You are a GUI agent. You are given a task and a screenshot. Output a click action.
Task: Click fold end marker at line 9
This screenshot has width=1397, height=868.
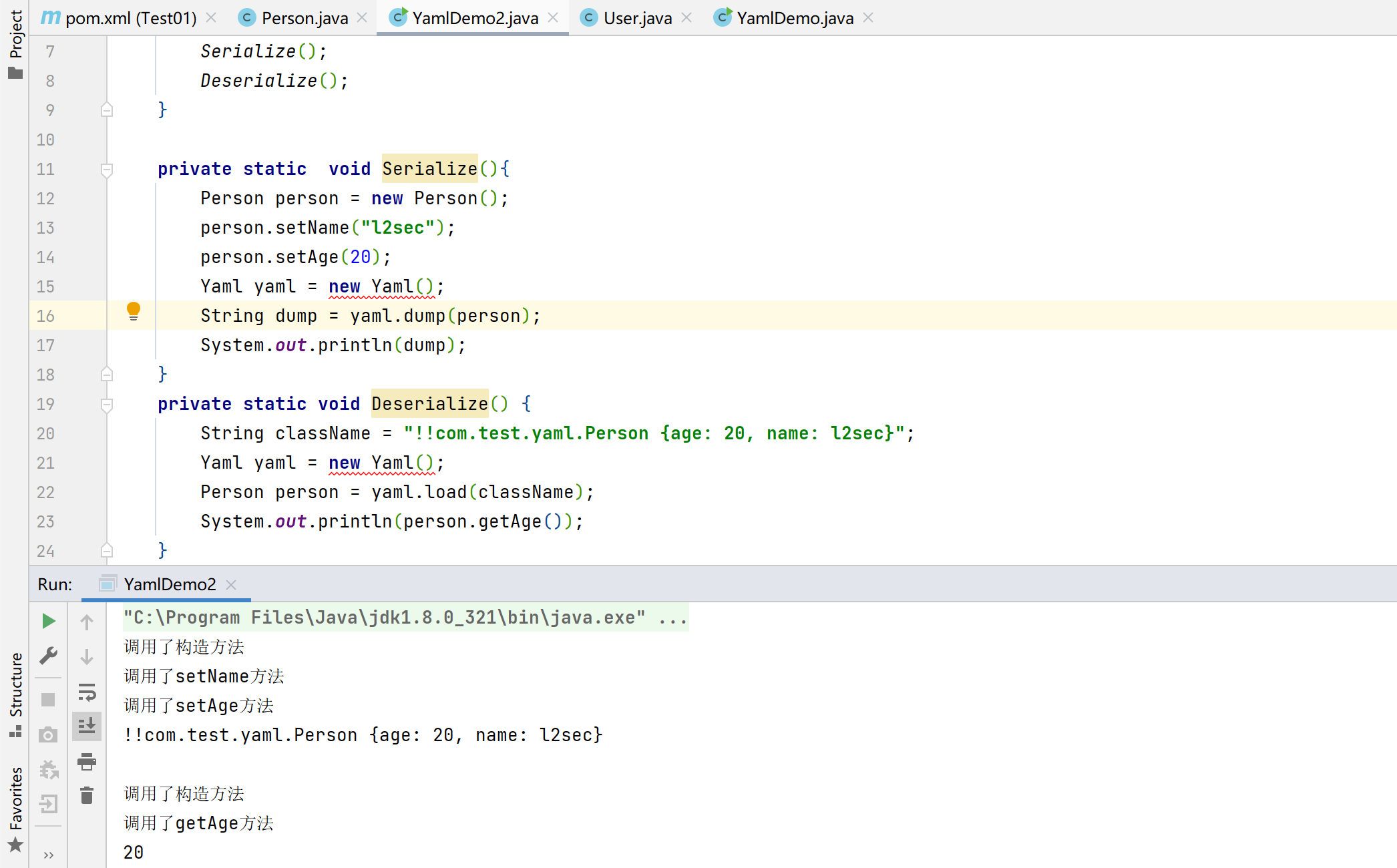(107, 110)
